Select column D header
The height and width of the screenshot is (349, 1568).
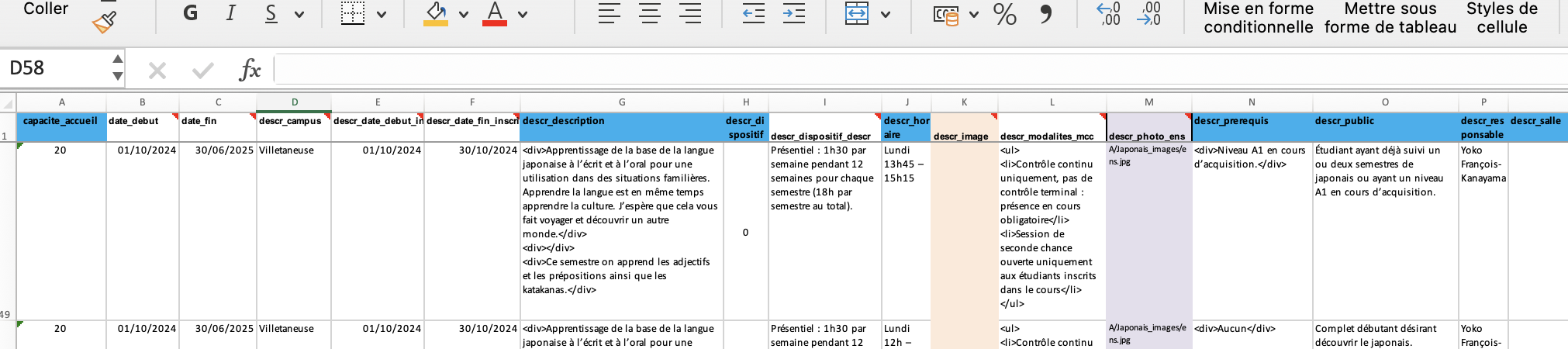[x=294, y=102]
